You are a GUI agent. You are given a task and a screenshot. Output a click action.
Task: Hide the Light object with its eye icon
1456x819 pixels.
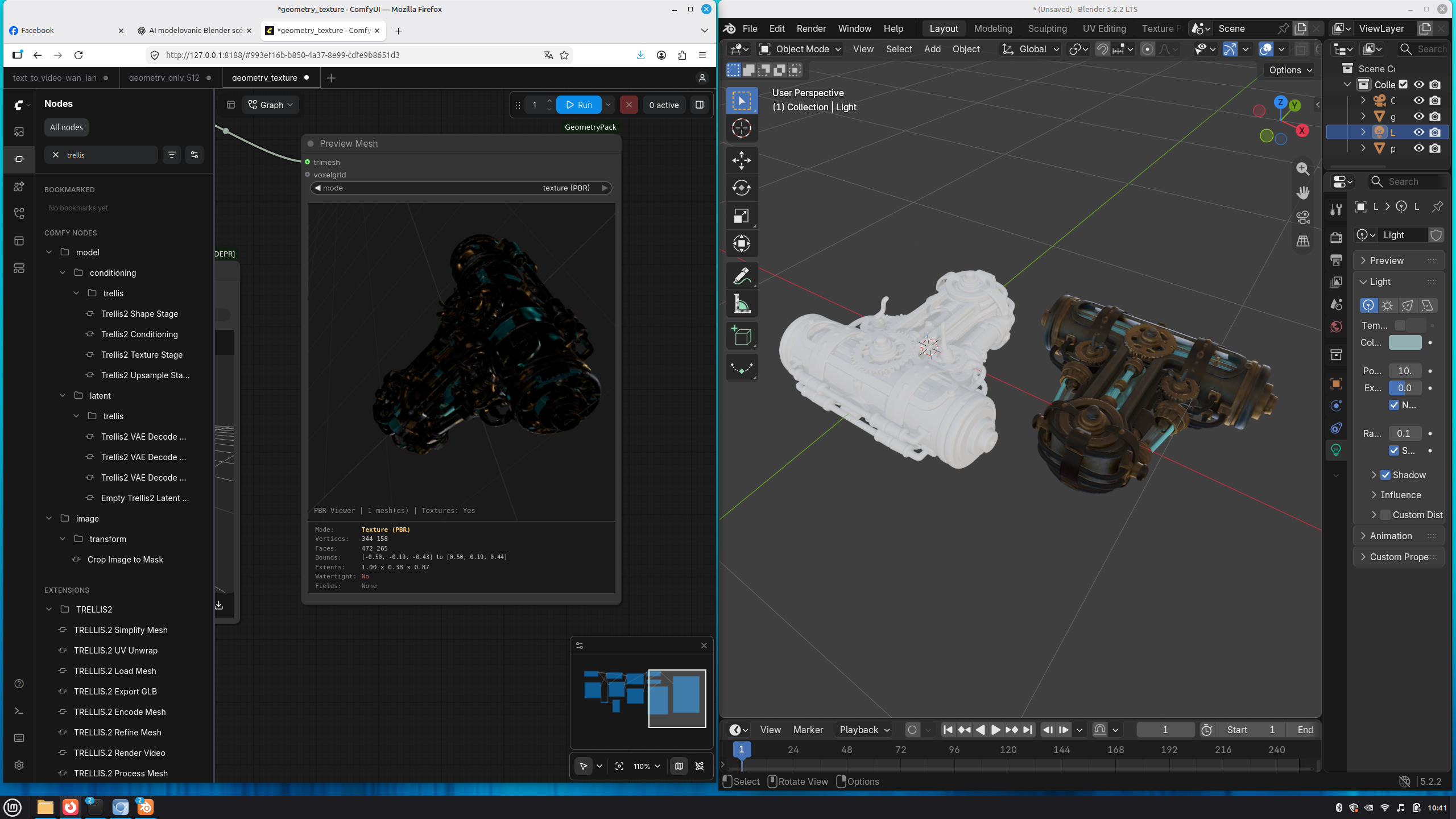1419,133
